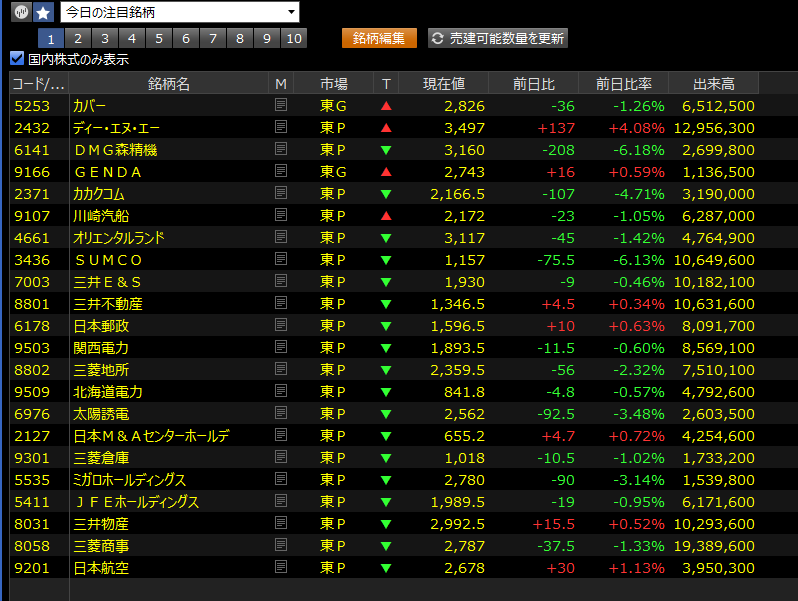Open memo icon for 川崎汽船 row
The image size is (798, 601).
[x=281, y=215]
